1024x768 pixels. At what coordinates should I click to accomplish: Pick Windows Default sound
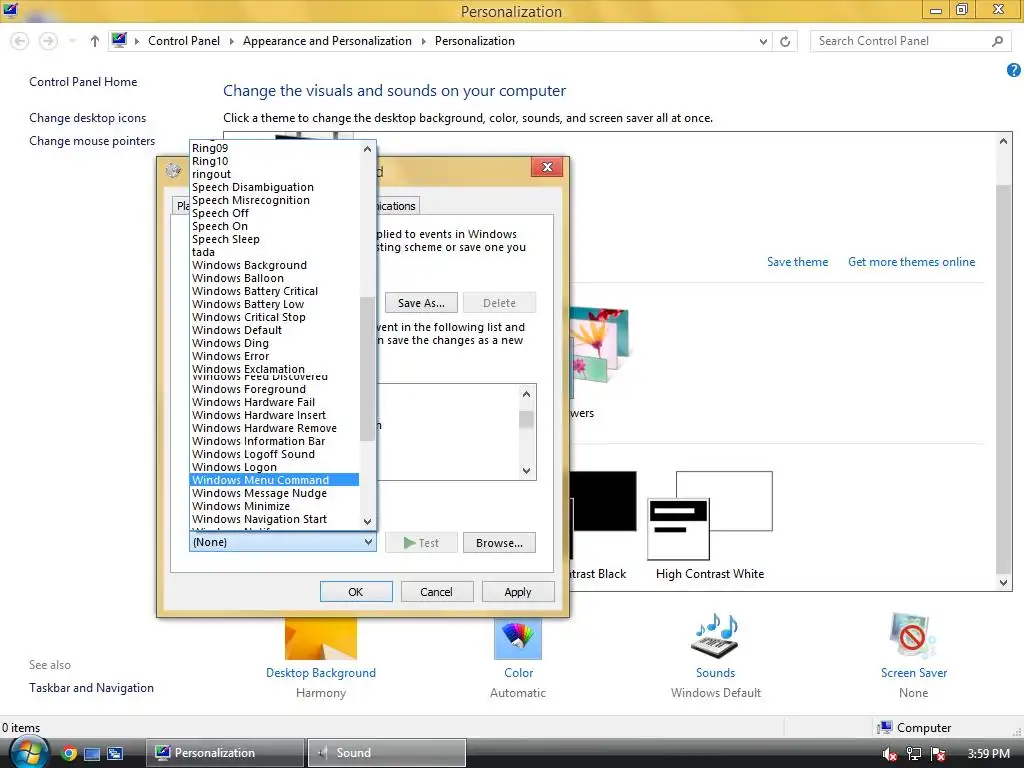pos(274,330)
